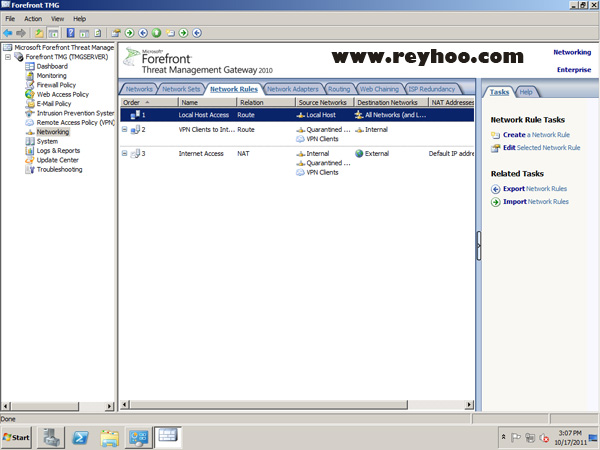Open the Web Access Policy globe icon

point(30,94)
